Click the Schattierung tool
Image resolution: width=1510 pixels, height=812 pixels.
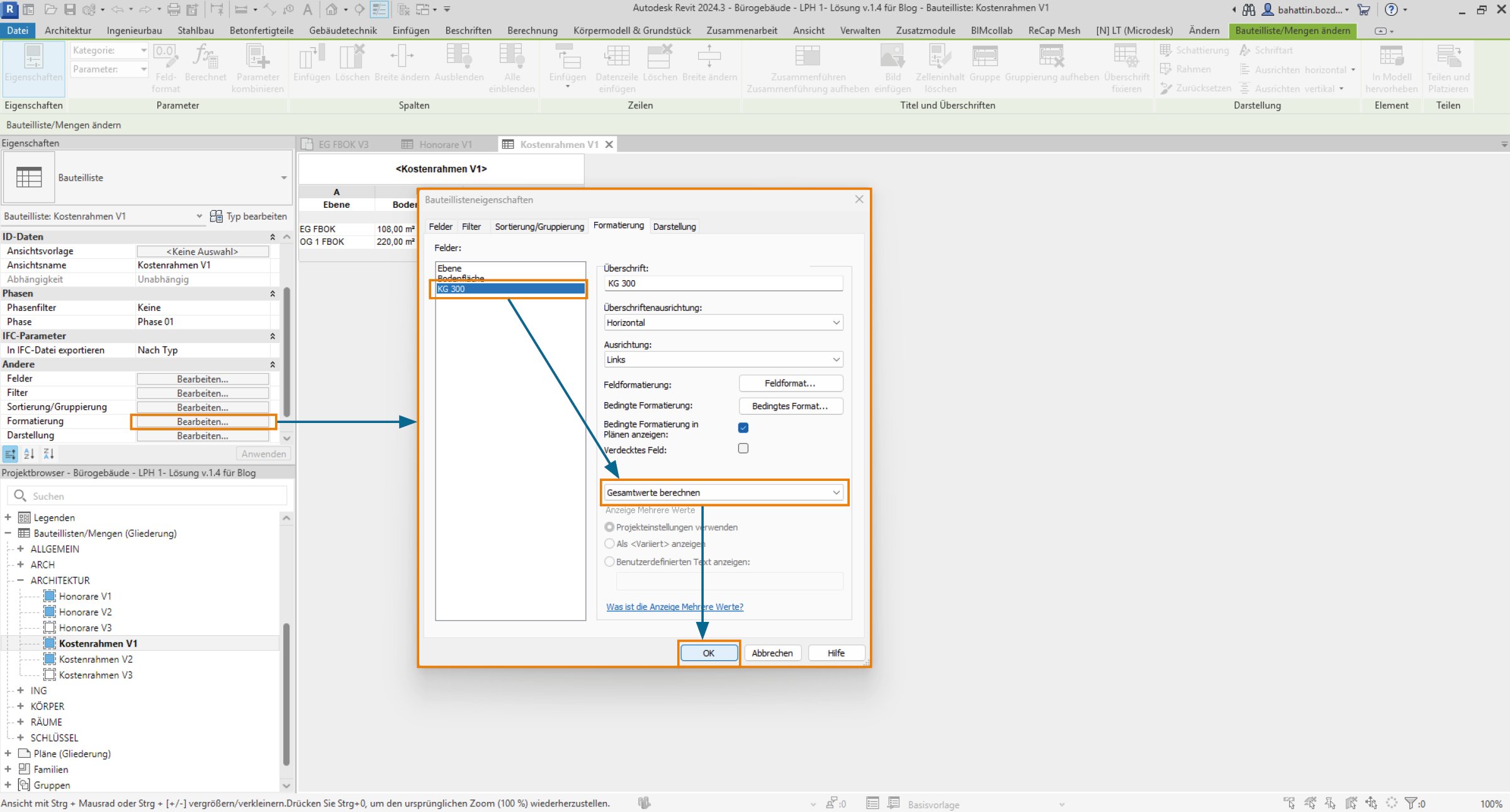[1194, 50]
